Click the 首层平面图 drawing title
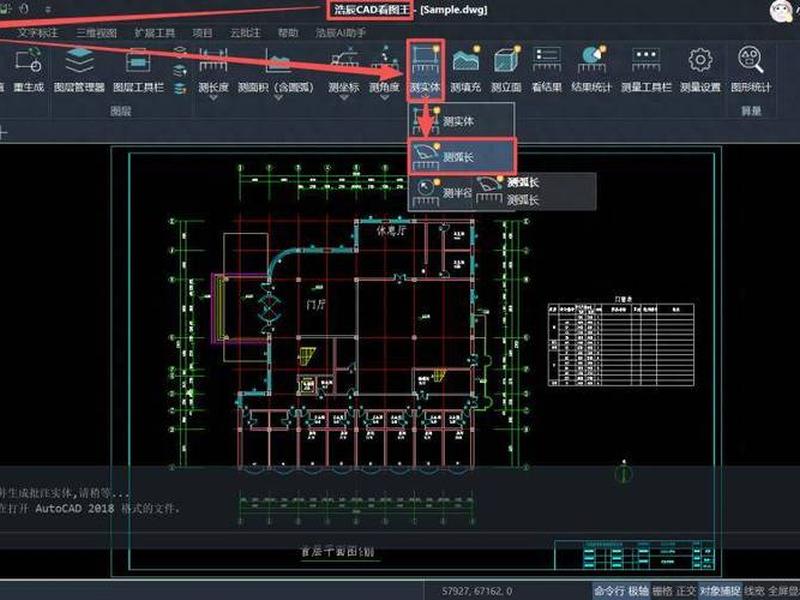The width and height of the screenshot is (800, 600). pyautogui.click(x=338, y=552)
